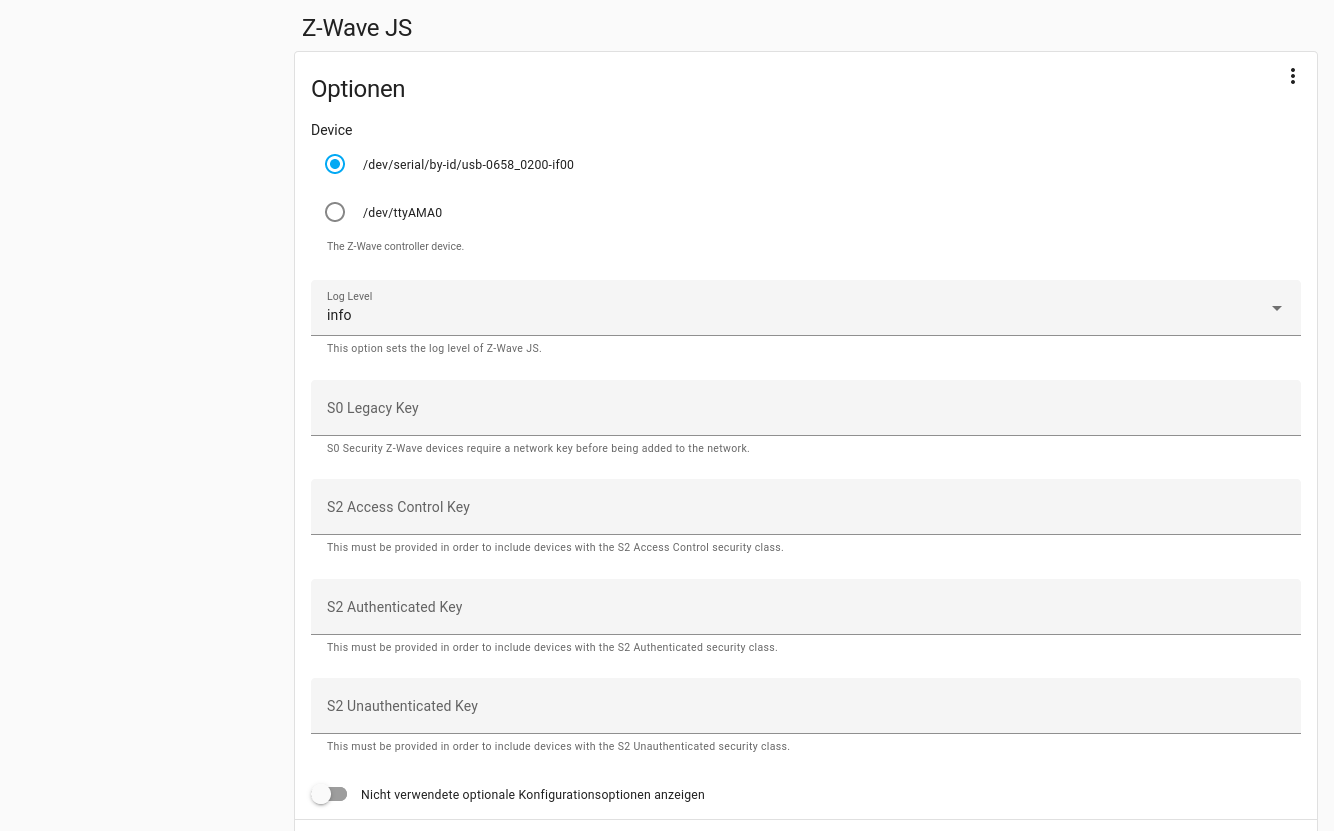The width and height of the screenshot is (1334, 831).
Task: Click the Z-Wave JS page title
Action: pos(357,28)
